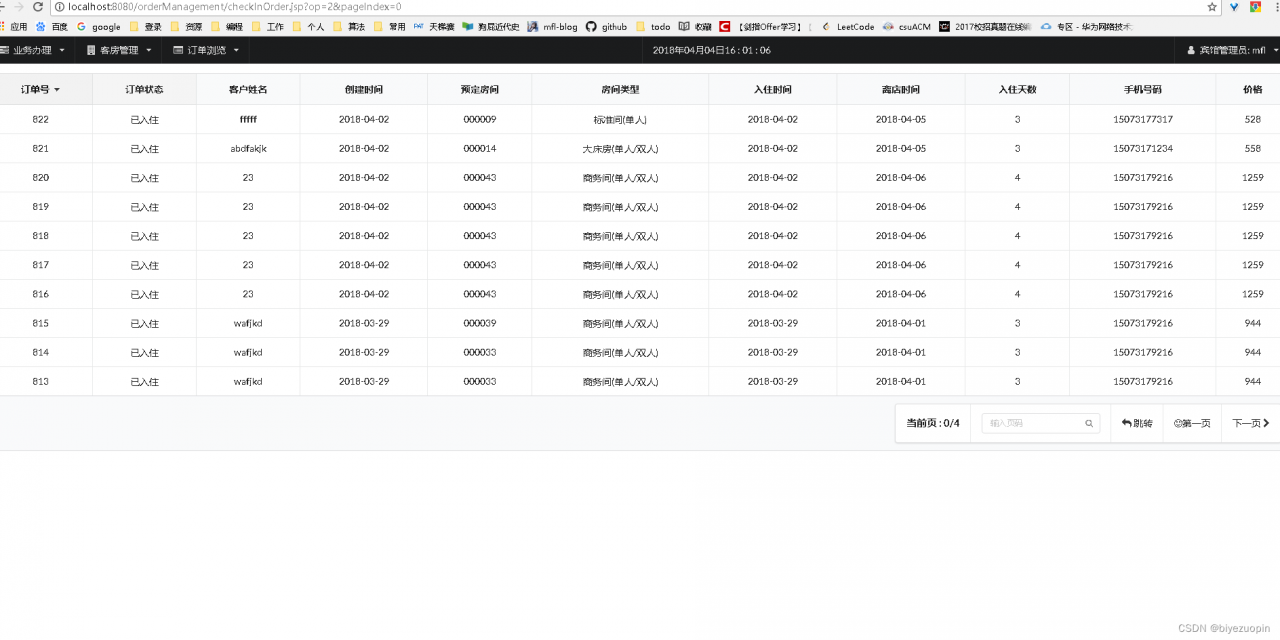The height and width of the screenshot is (640, 1280).
Task: Open the 资源 bookmark folder
Action: click(x=186, y=27)
